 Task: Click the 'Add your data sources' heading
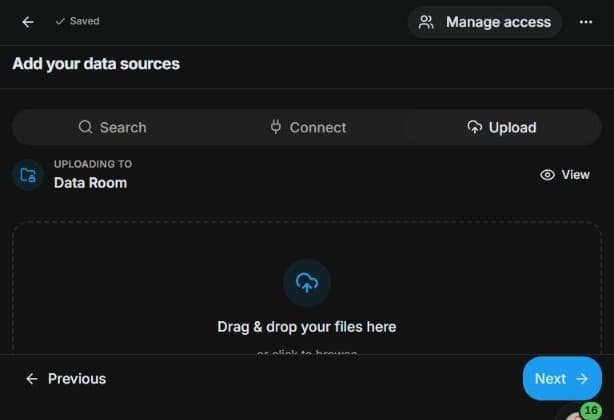[x=96, y=64]
